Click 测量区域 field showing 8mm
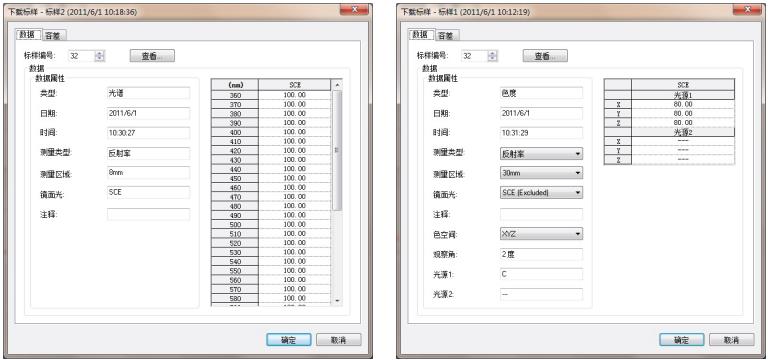 [148, 172]
